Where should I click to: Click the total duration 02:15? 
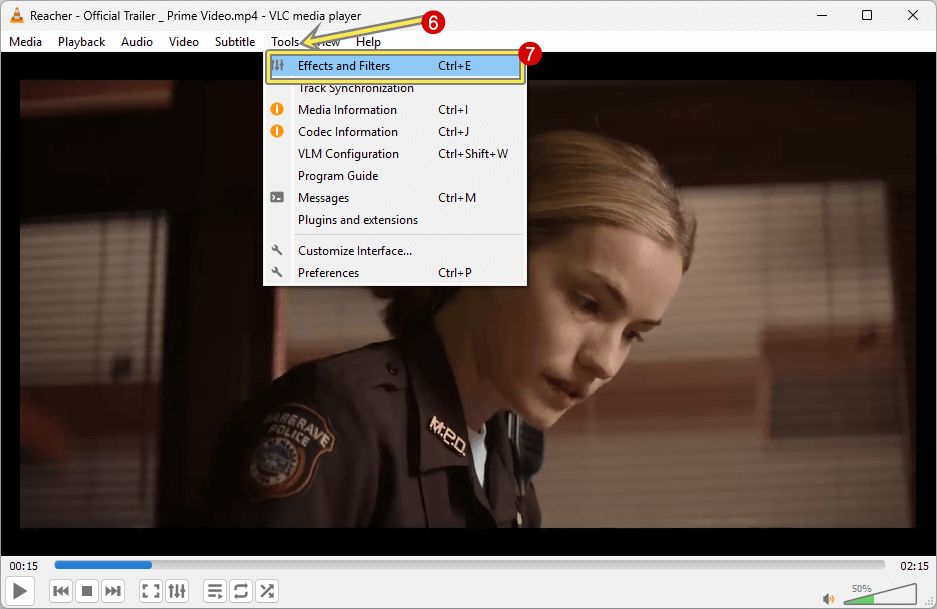pyautogui.click(x=914, y=566)
